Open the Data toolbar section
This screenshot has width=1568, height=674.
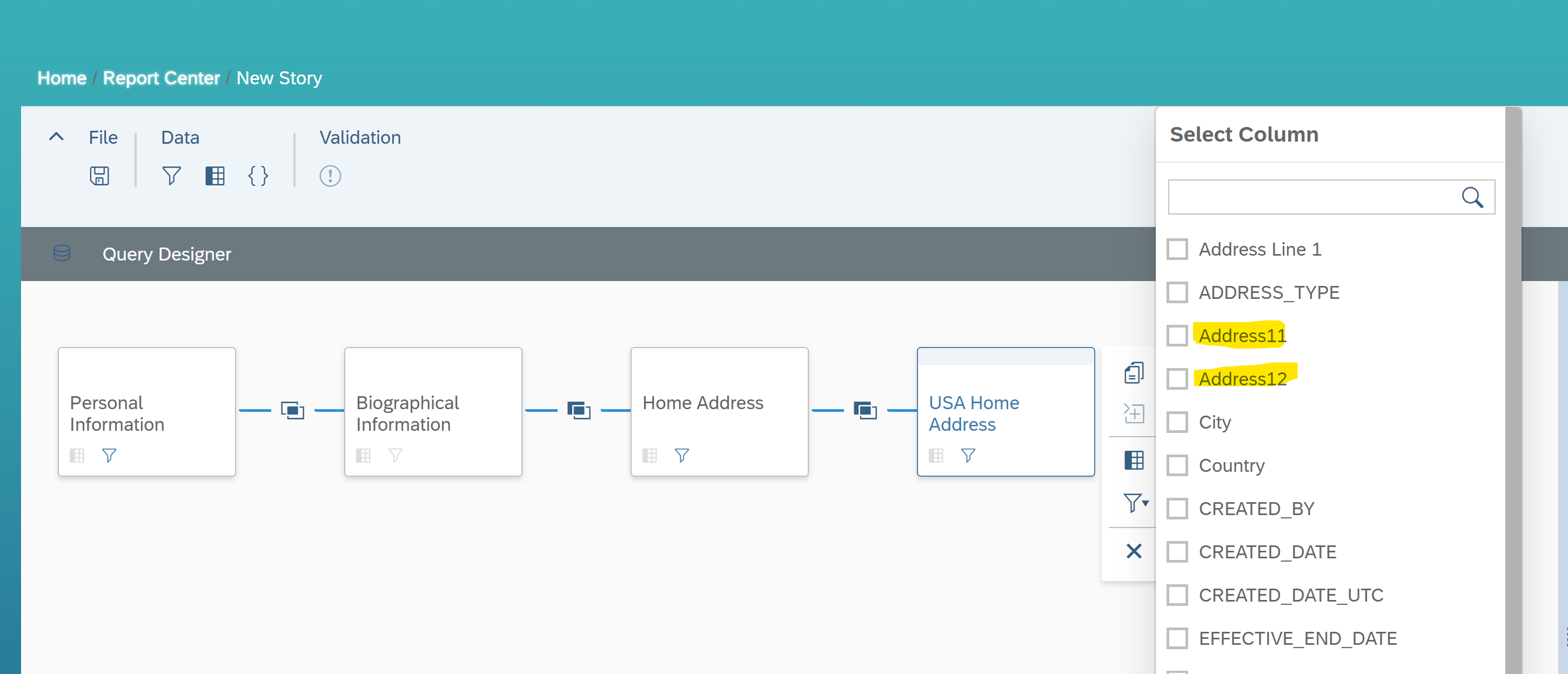point(180,138)
